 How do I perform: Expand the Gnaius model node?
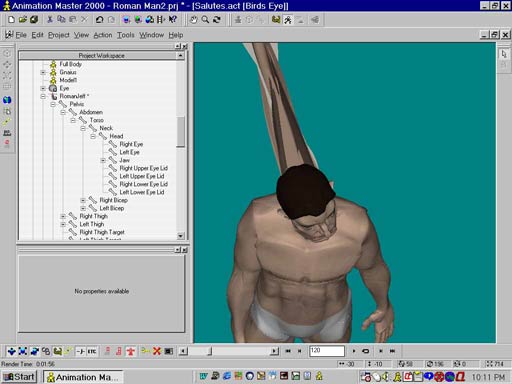[43, 72]
